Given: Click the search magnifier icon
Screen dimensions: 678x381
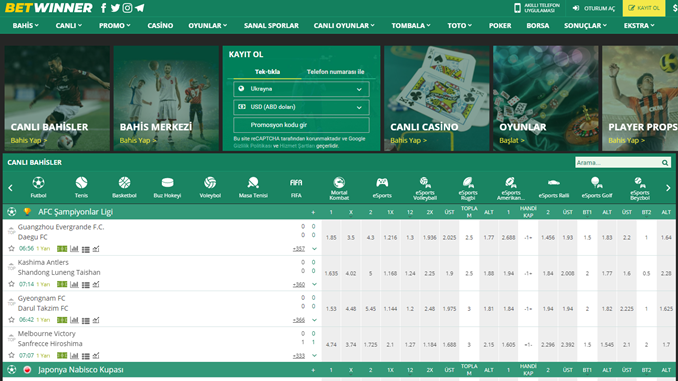Looking at the screenshot, I should (x=665, y=163).
